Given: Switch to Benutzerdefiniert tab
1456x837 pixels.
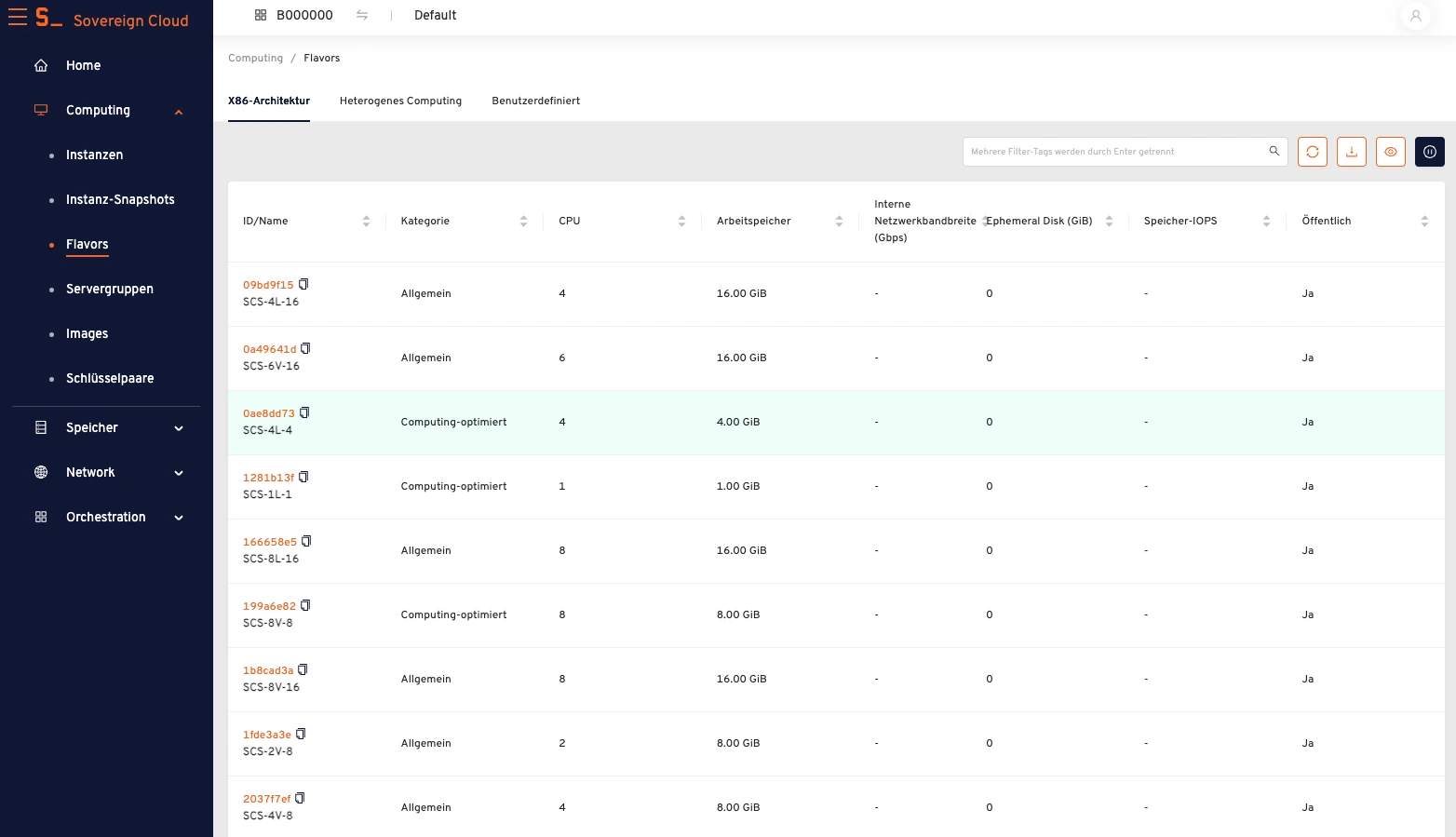Looking at the screenshot, I should 536,101.
